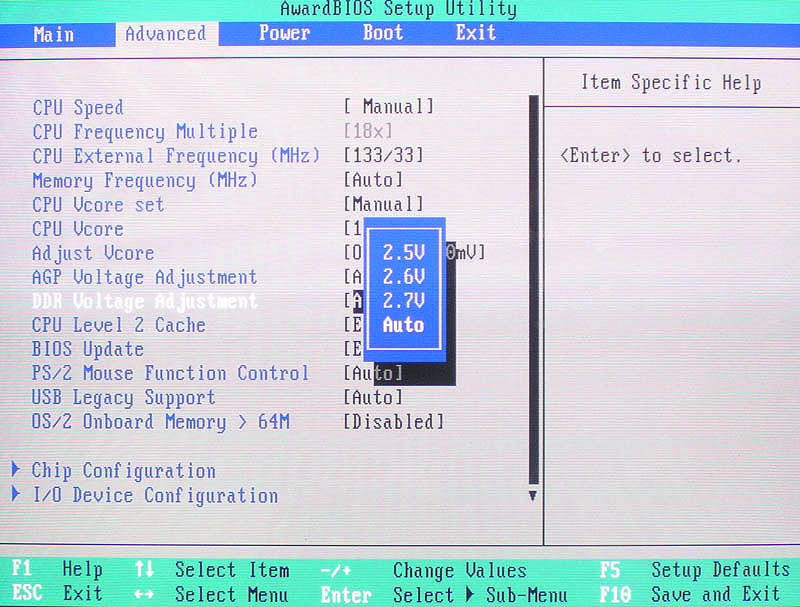
Task: Click the Memory Frequency Auto value
Action: 373,181
